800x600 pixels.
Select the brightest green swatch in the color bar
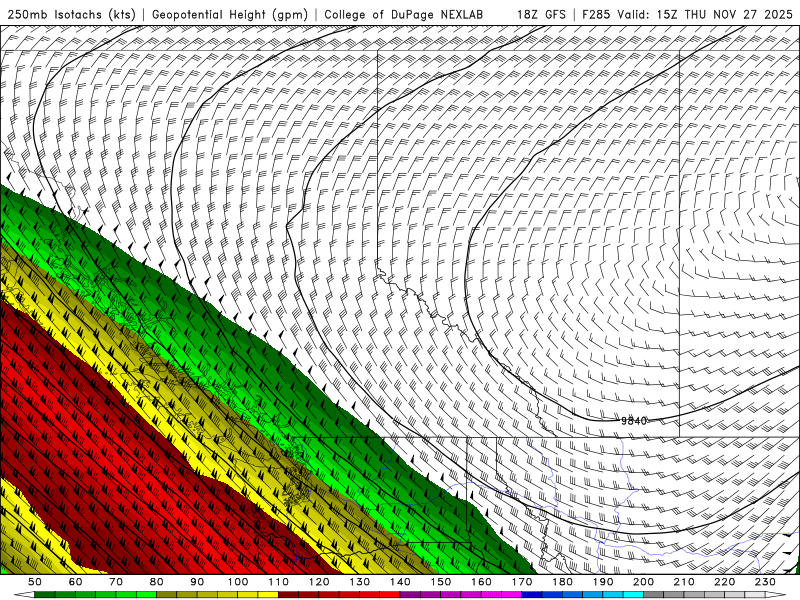click(146, 594)
